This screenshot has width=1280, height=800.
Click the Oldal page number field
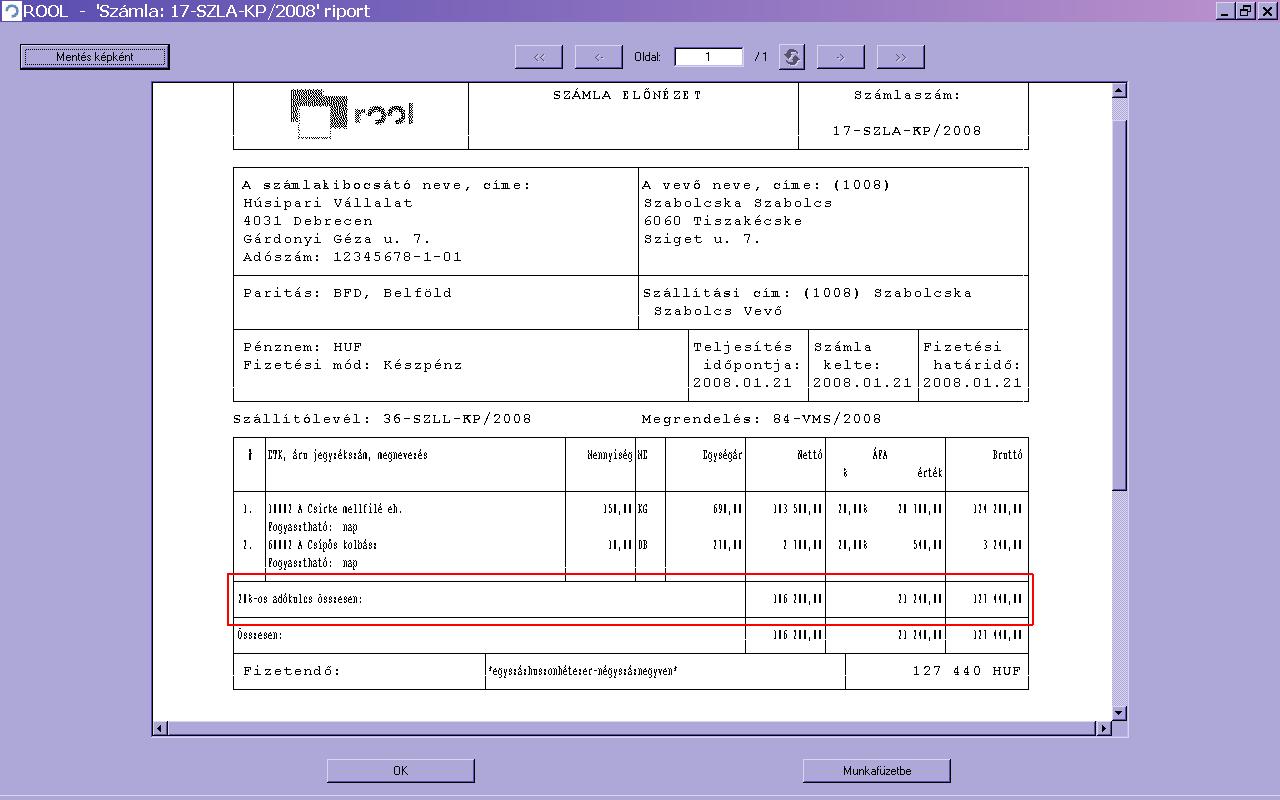coord(708,57)
